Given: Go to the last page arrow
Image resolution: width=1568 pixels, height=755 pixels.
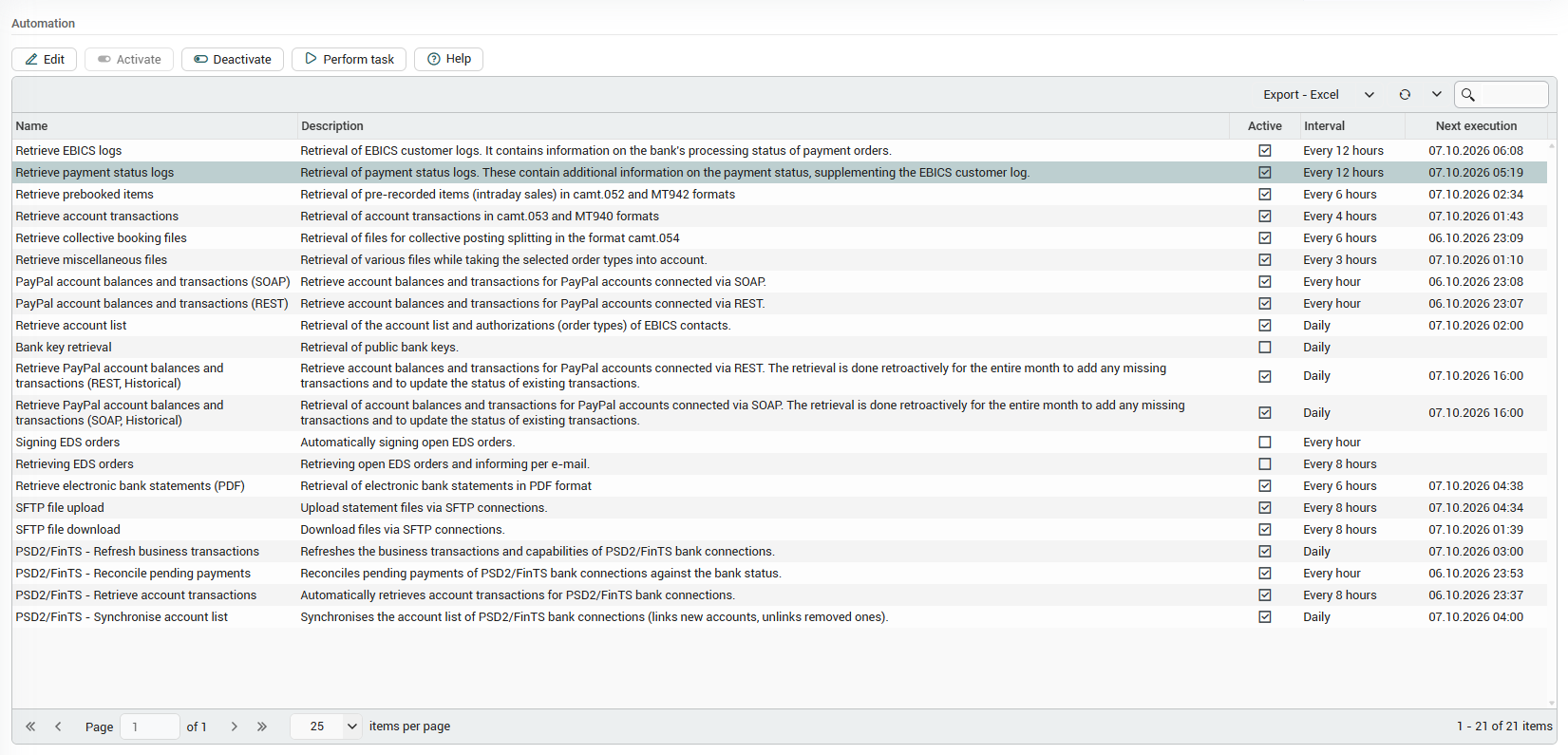Looking at the screenshot, I should (x=262, y=727).
